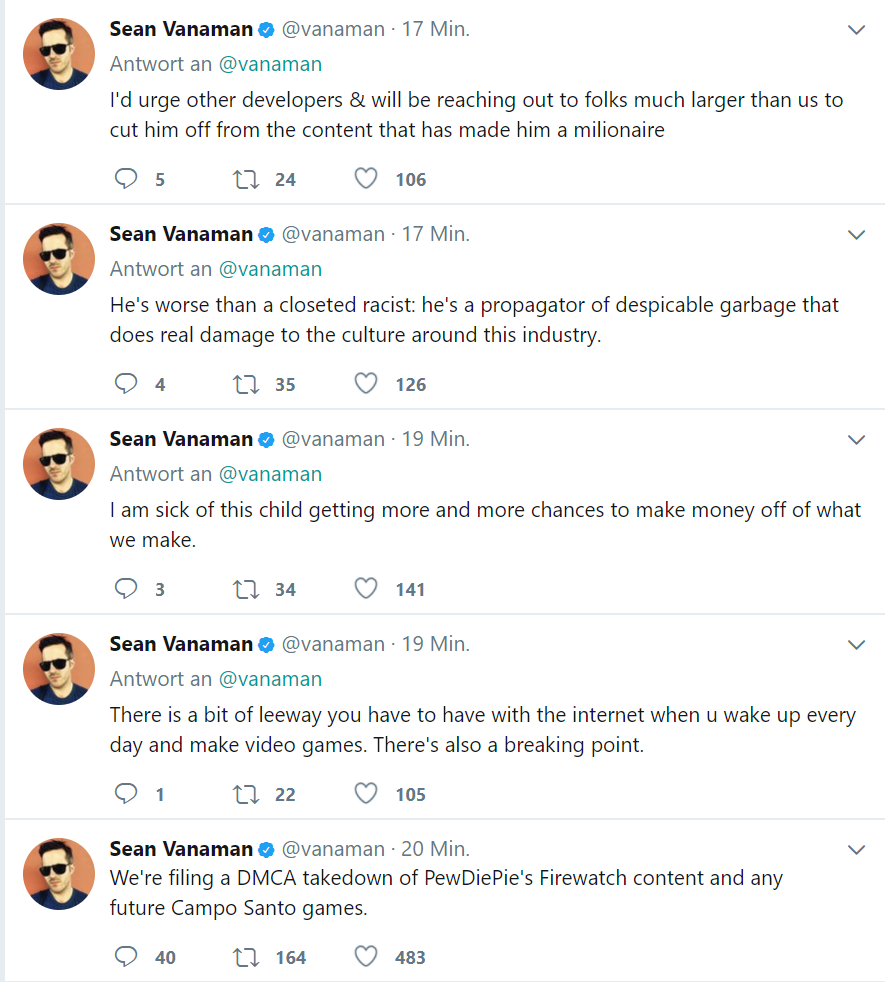
Task: Retweet the DMCA takedown tweet
Action: pos(246,957)
